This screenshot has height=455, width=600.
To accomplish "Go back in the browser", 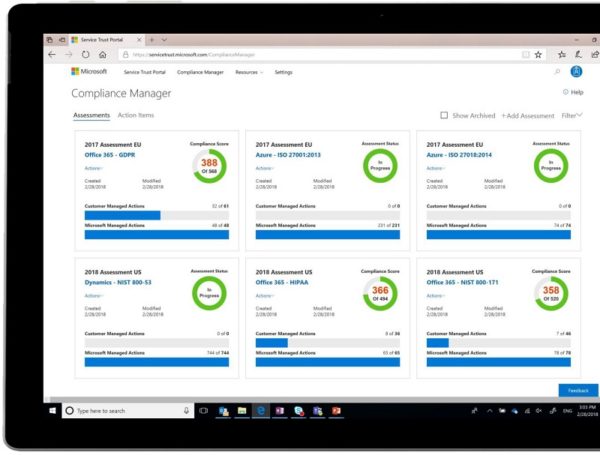I will 52,55.
